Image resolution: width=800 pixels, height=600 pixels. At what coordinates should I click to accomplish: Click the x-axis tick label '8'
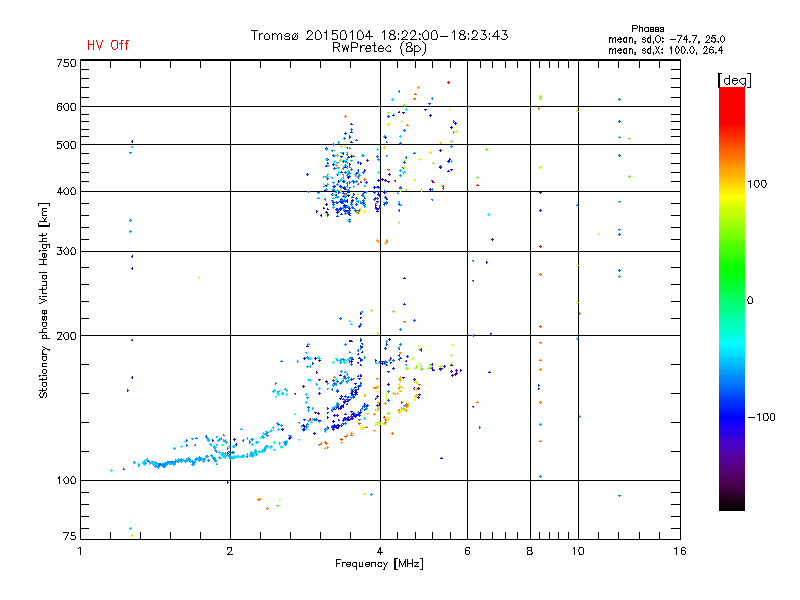(x=530, y=551)
